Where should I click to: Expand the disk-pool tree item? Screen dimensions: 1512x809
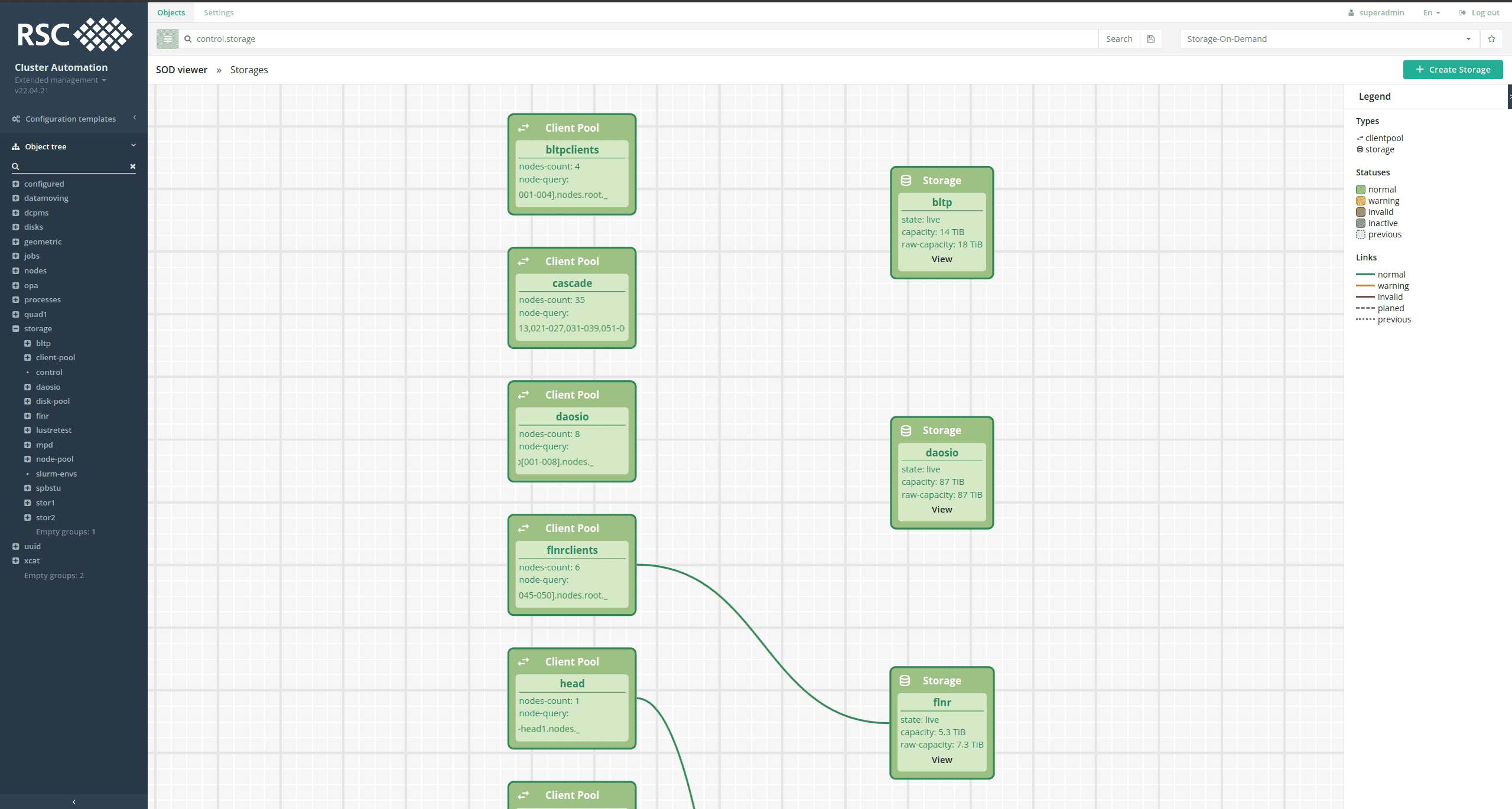coord(28,401)
